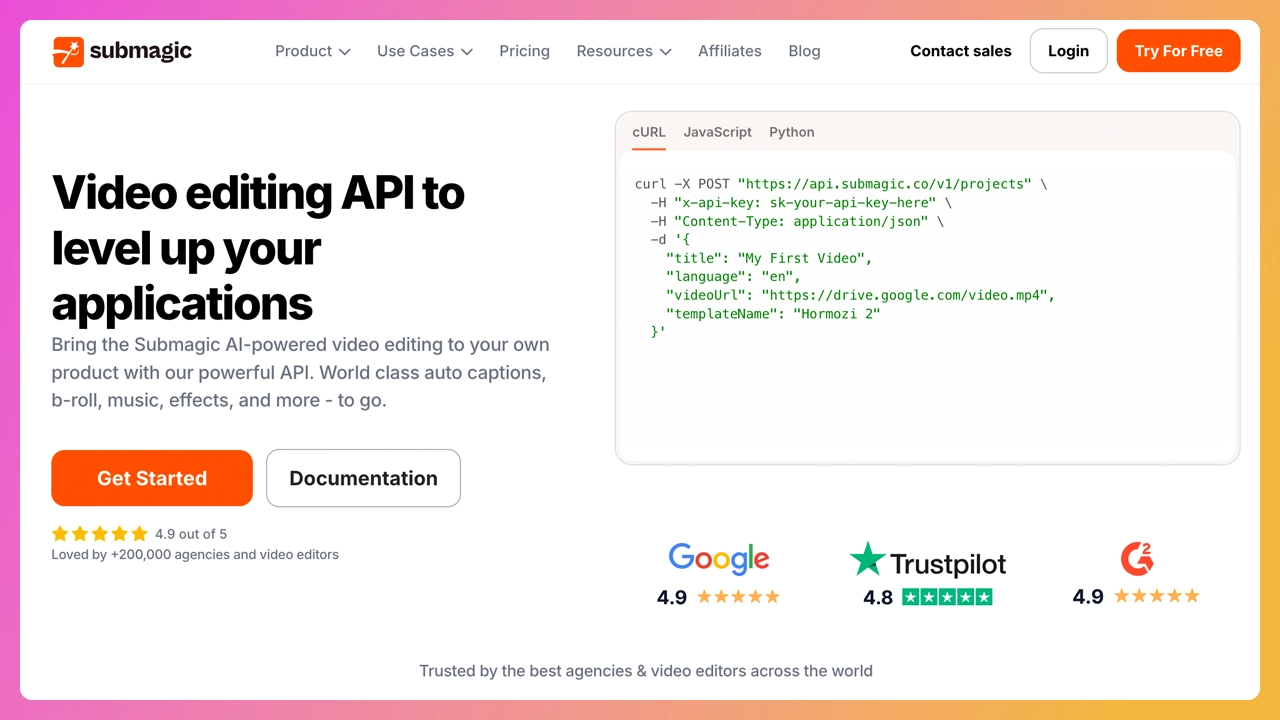Click the Trustpilot logo
The image size is (1280, 720).
click(928, 561)
